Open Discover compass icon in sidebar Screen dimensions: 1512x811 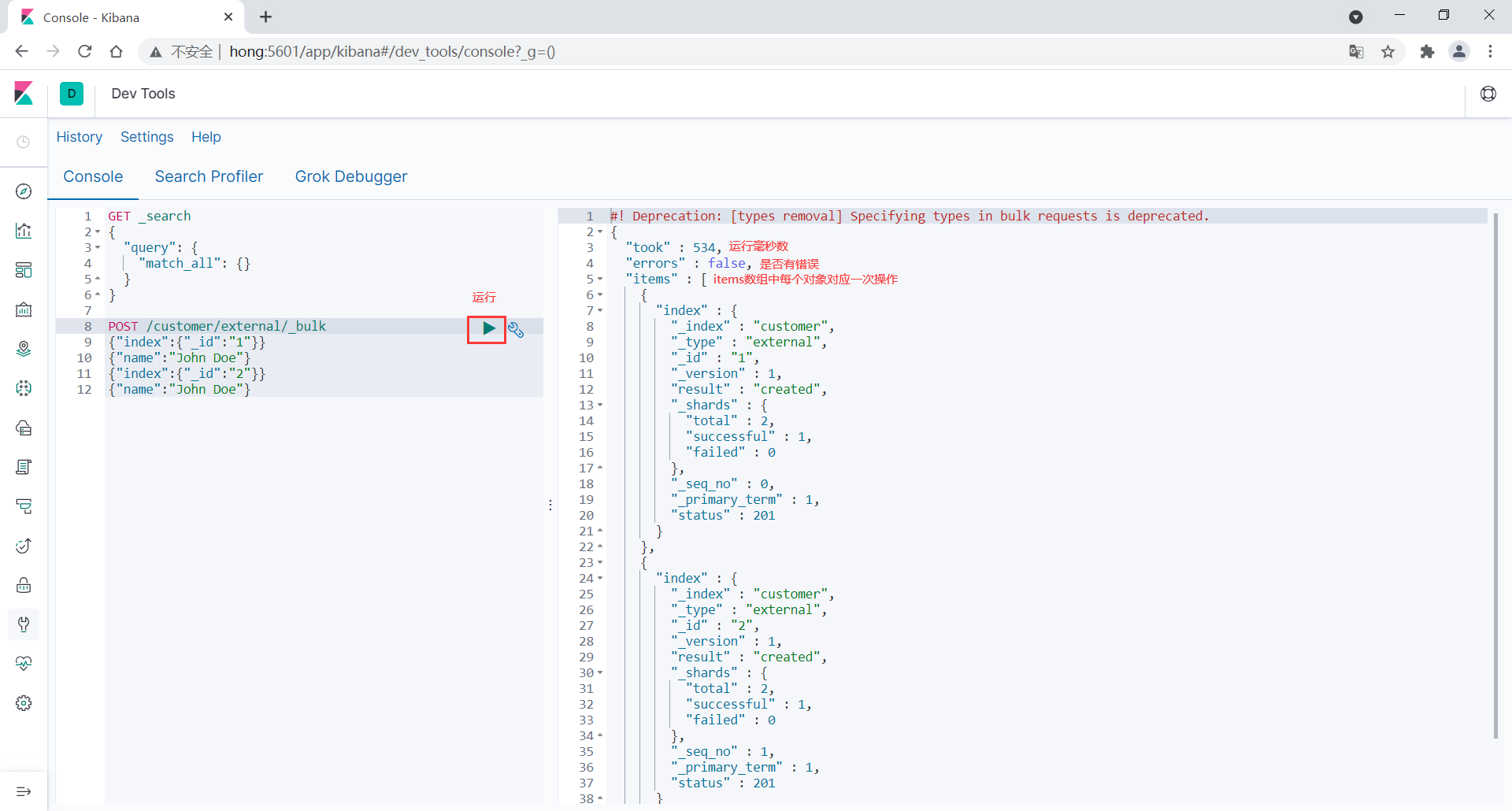pyautogui.click(x=24, y=191)
